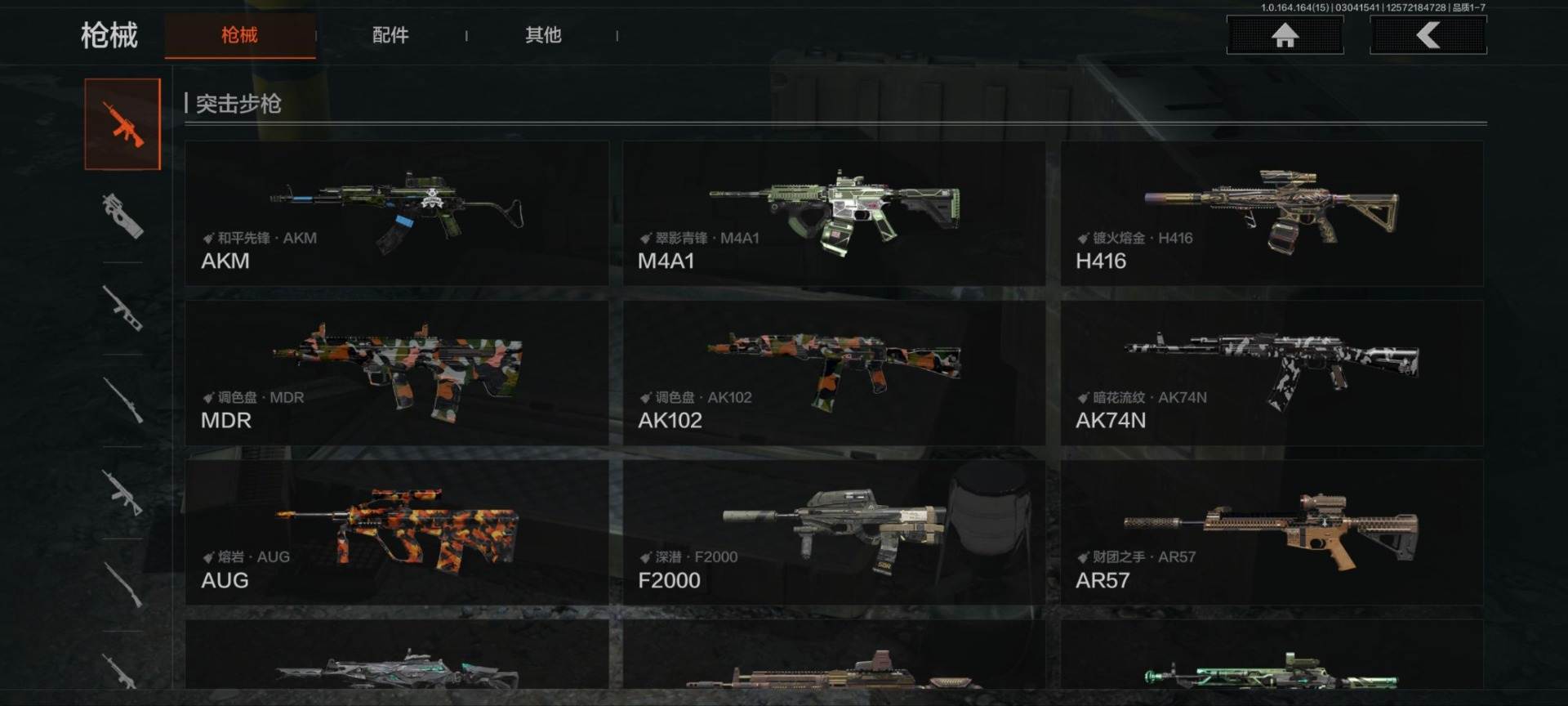
Task: Open the M4A1 weapon card
Action: click(834, 213)
